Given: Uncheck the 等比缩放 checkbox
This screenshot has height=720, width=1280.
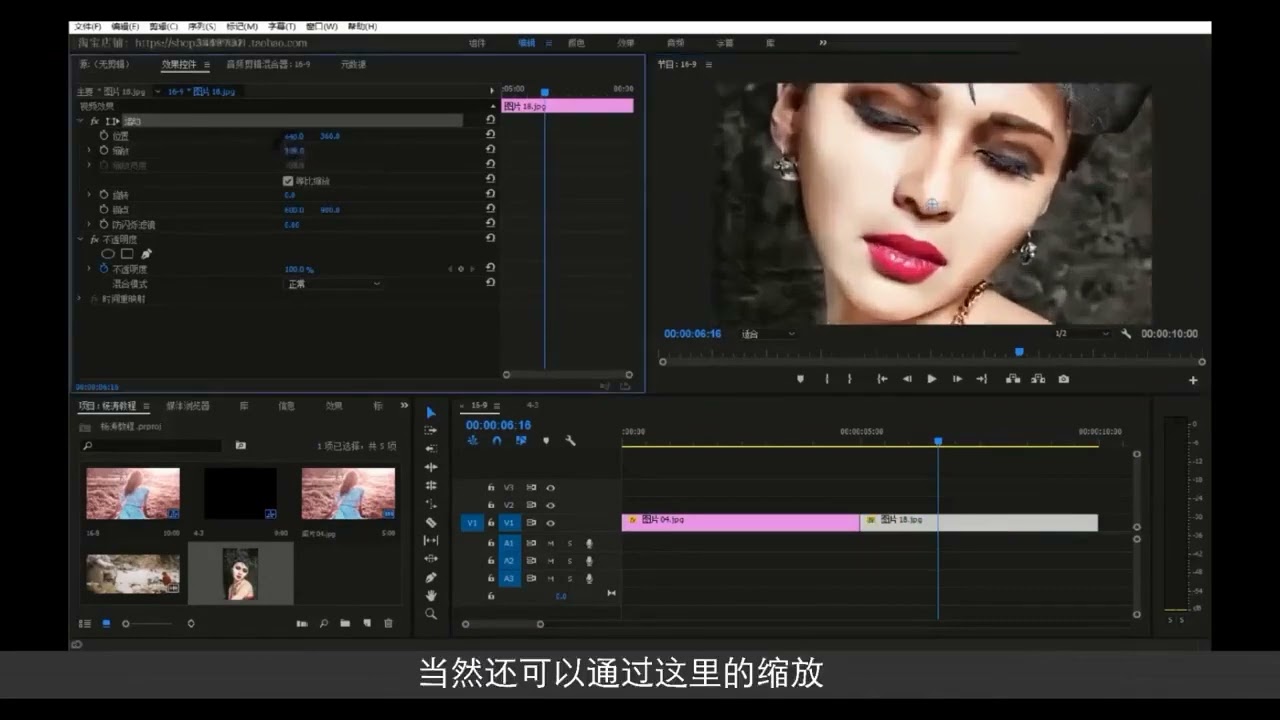Looking at the screenshot, I should point(288,181).
